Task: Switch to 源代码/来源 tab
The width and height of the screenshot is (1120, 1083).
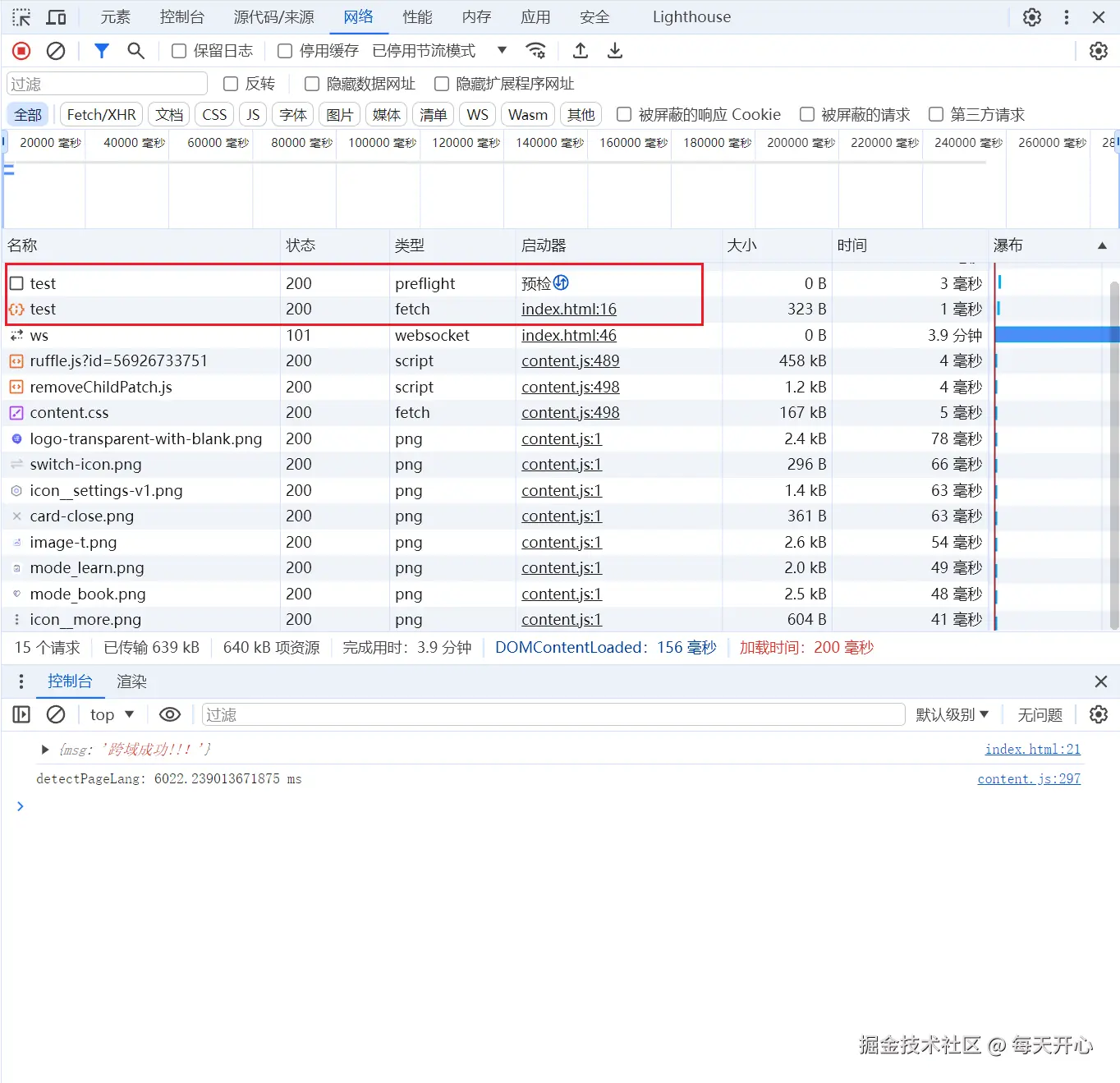Action: coord(273,17)
